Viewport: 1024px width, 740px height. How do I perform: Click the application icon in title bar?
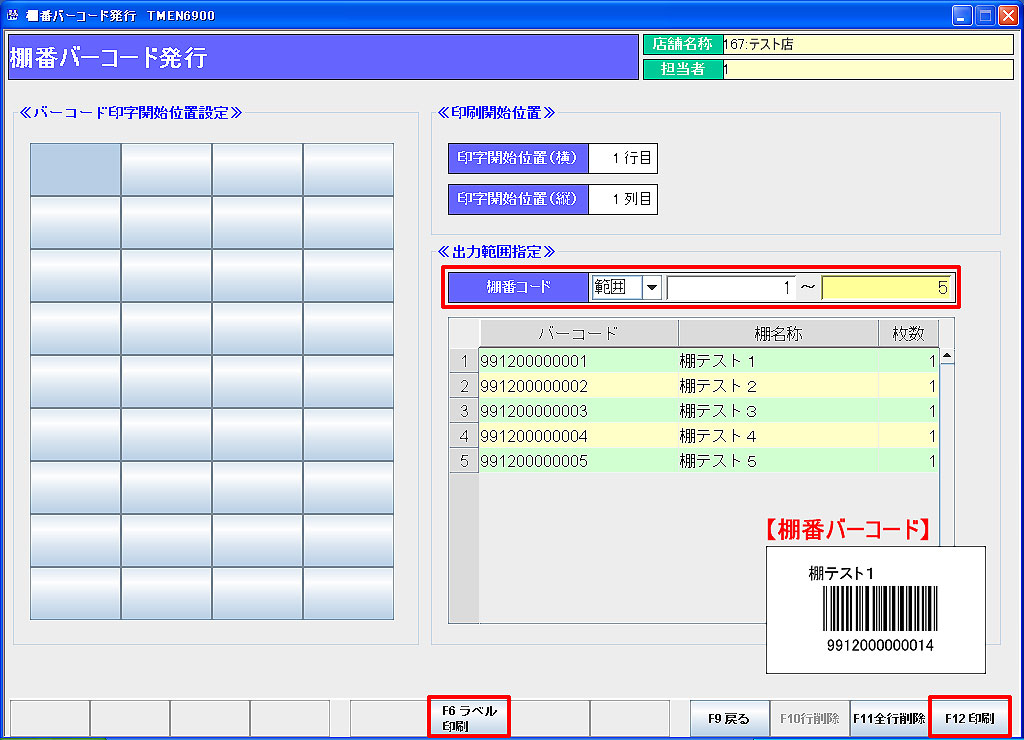(x=13, y=15)
